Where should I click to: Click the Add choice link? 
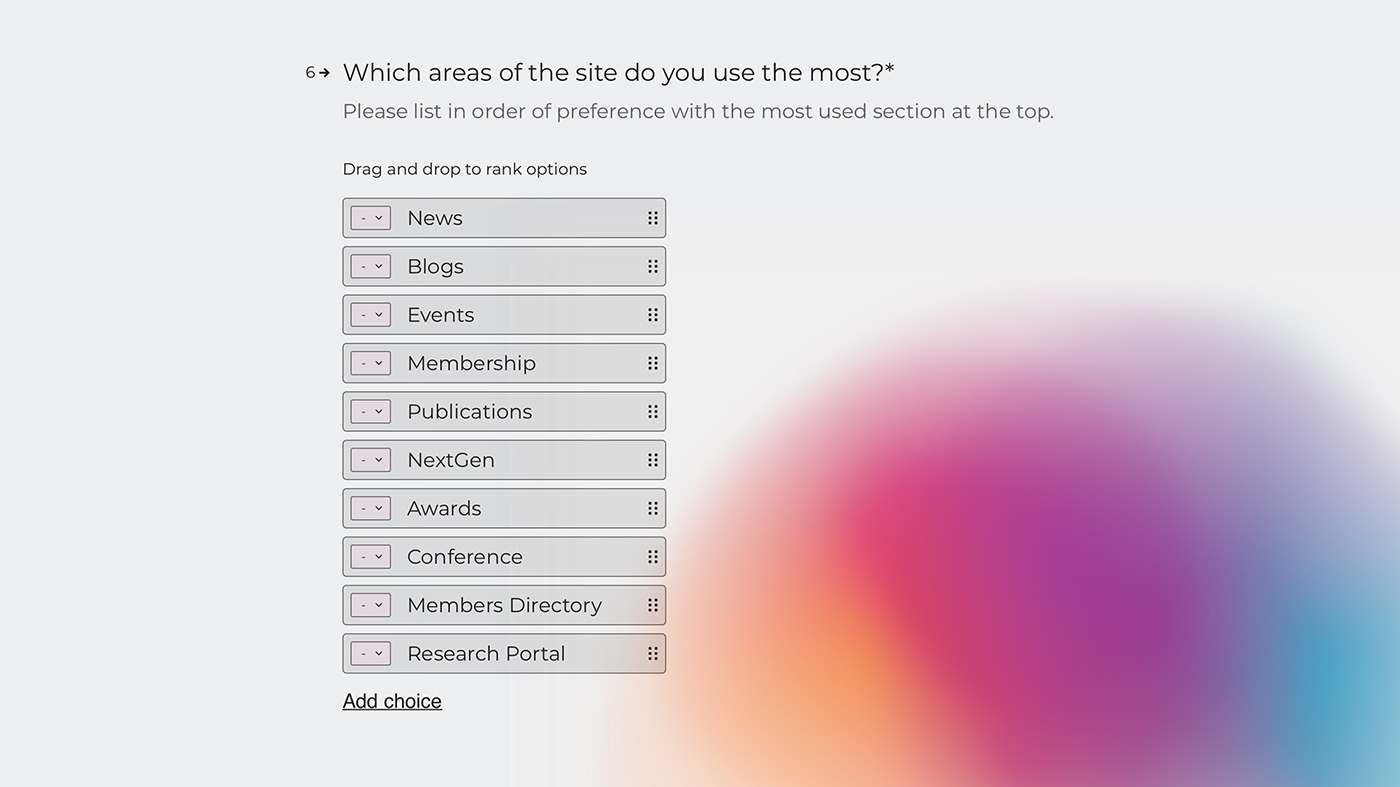392,700
